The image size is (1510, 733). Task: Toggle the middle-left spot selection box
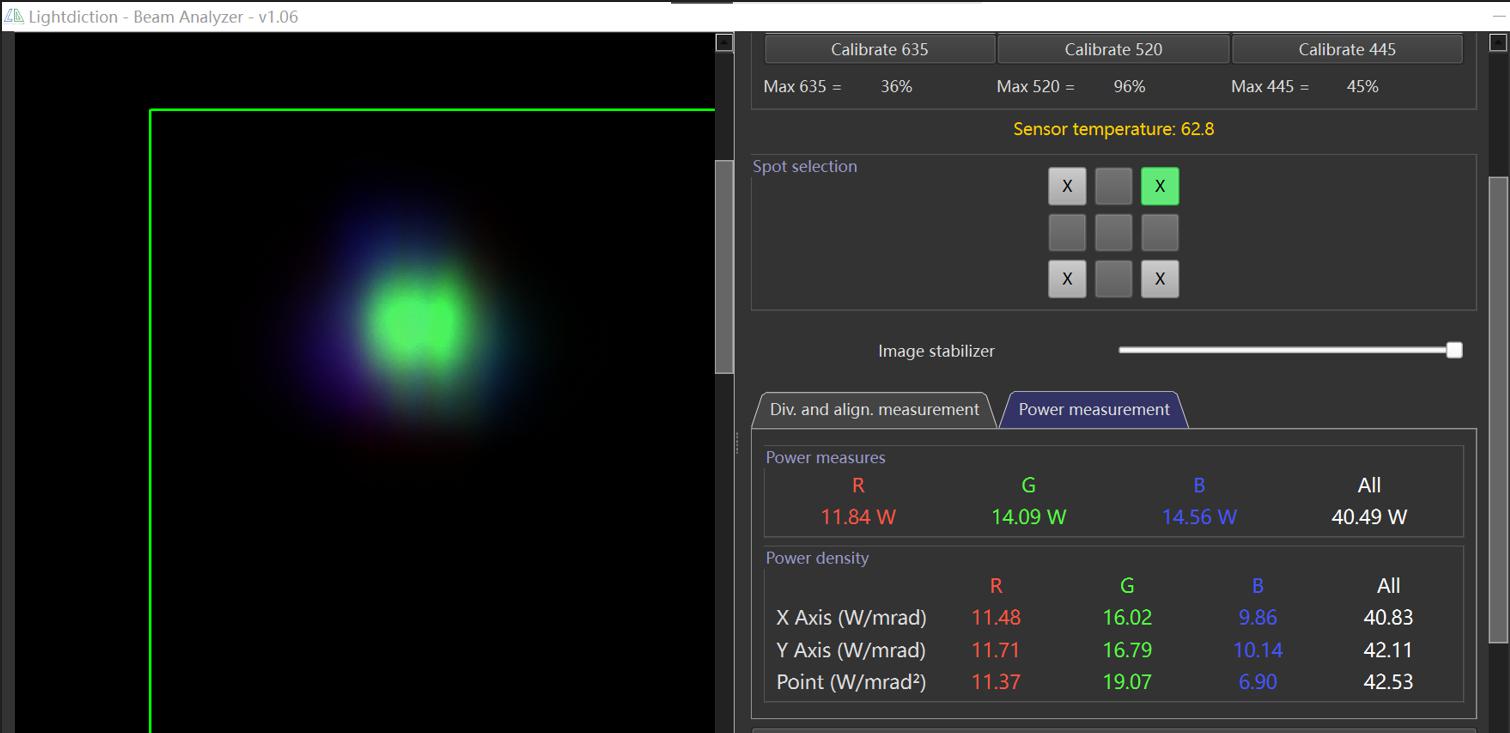click(1067, 232)
